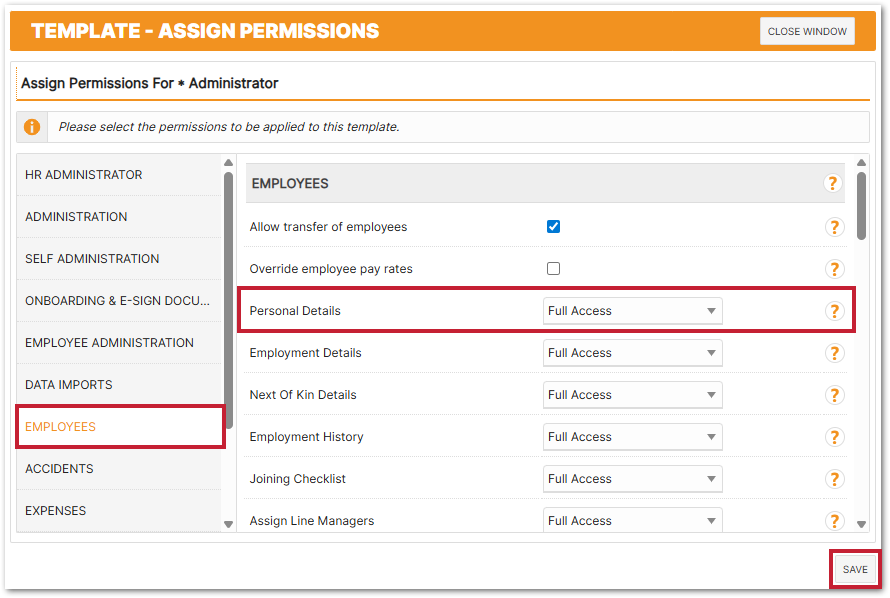Screen dimensions: 890x598
Task: Click help icon for Personal Details row
Action: tap(834, 311)
